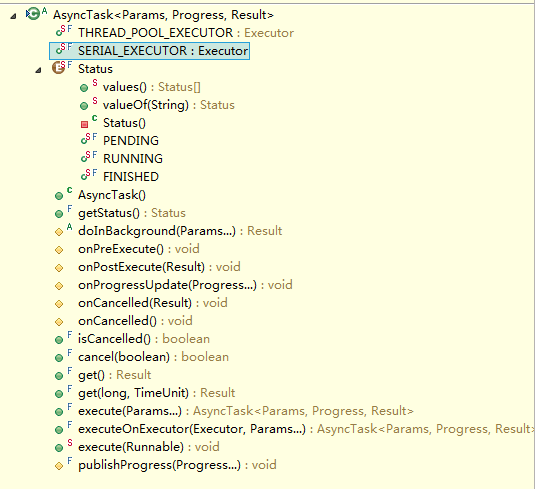535x489 pixels.
Task: Click the protected icon beside onCancelled()
Action: coord(59,322)
